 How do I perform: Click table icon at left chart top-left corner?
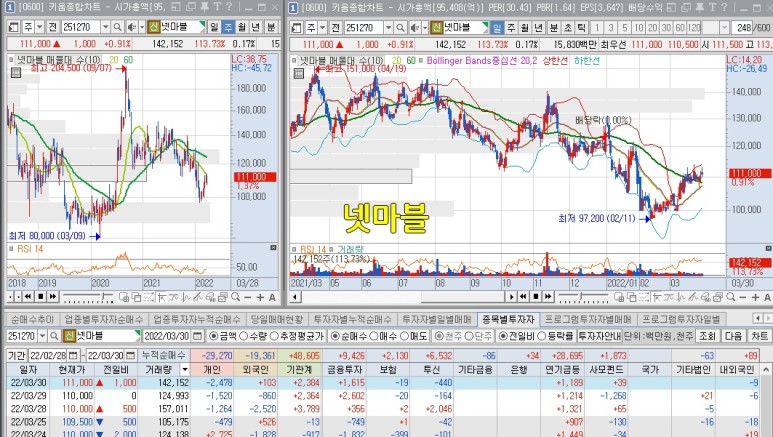pyautogui.click(x=15, y=73)
